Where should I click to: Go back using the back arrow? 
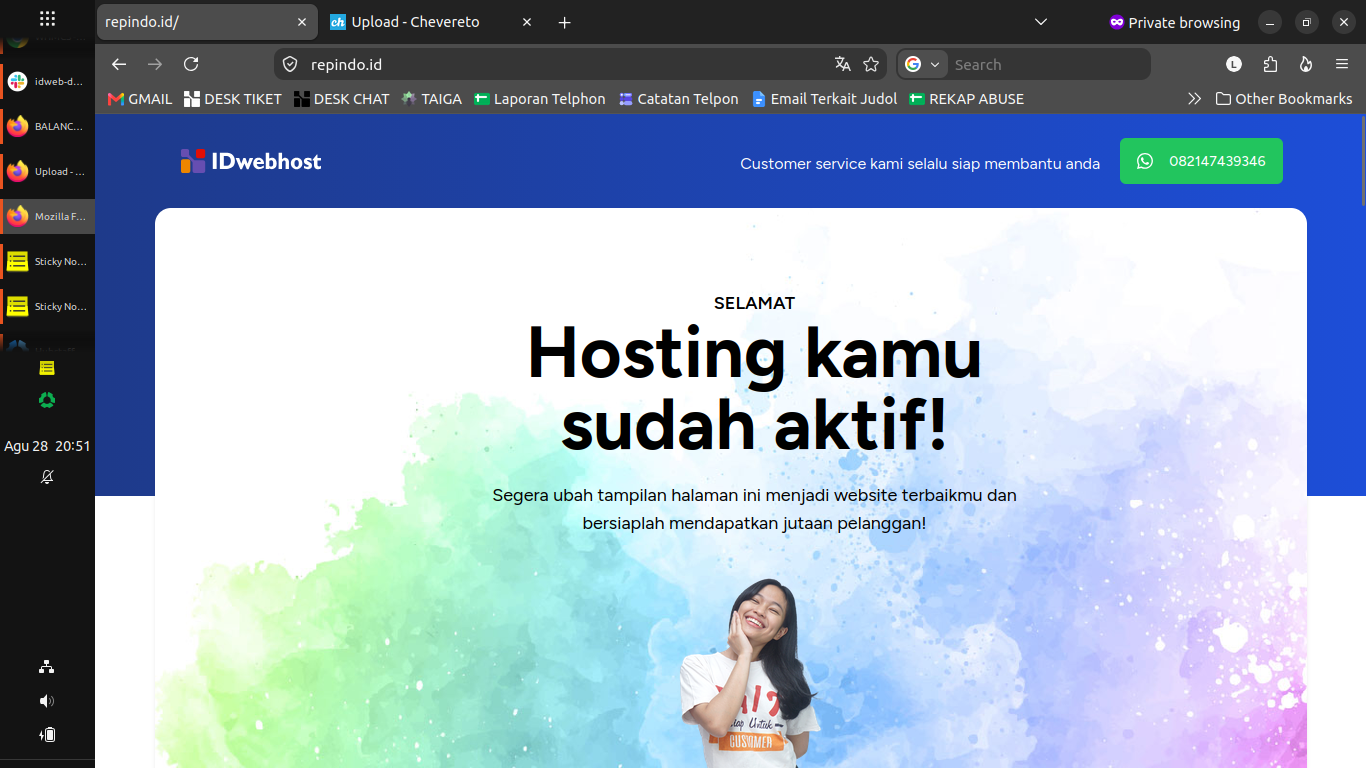point(119,64)
